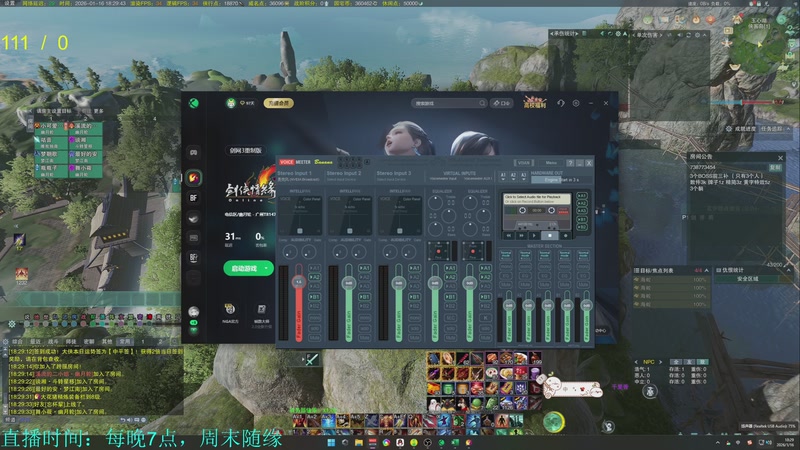Click Stereo Input 1 Intellipan panel
Image resolution: width=800 pixels, height=450 pixels.
click(299, 215)
